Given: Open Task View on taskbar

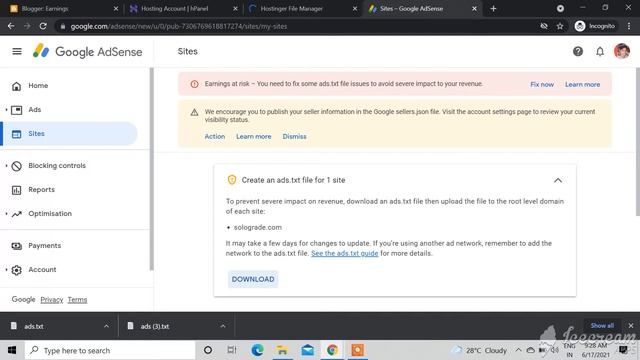Looking at the screenshot, I should click(232, 350).
